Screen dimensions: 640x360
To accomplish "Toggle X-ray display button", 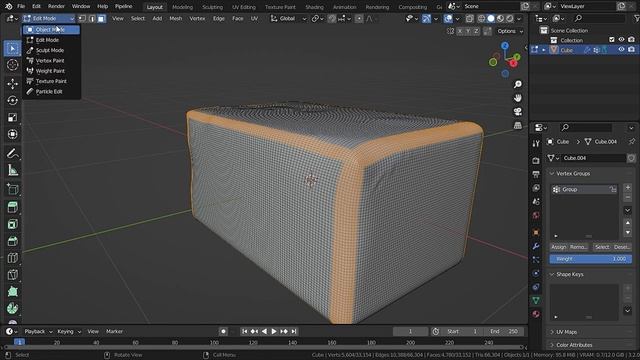I will tap(470, 18).
